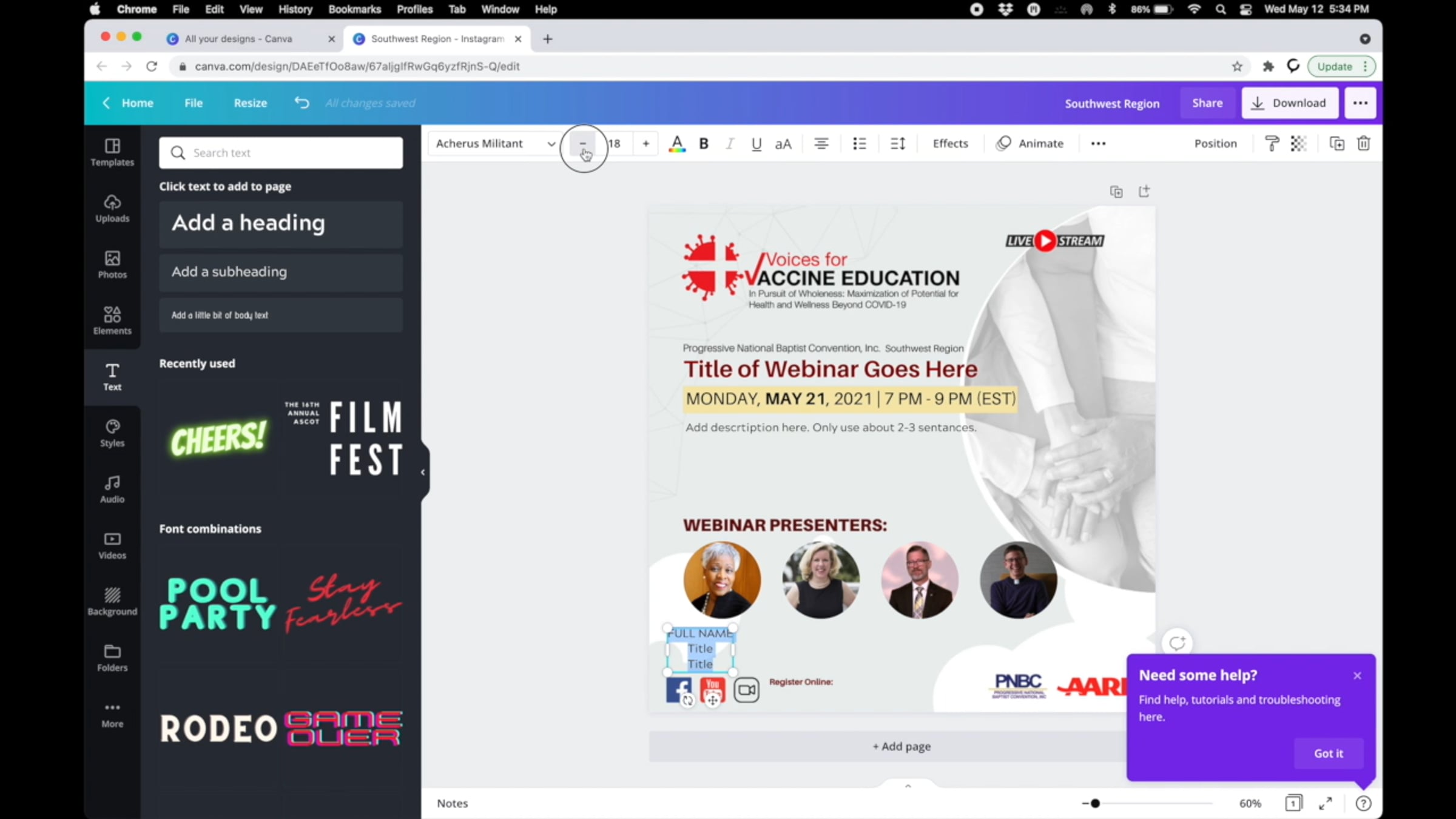Toggle italic formatting

(x=730, y=144)
